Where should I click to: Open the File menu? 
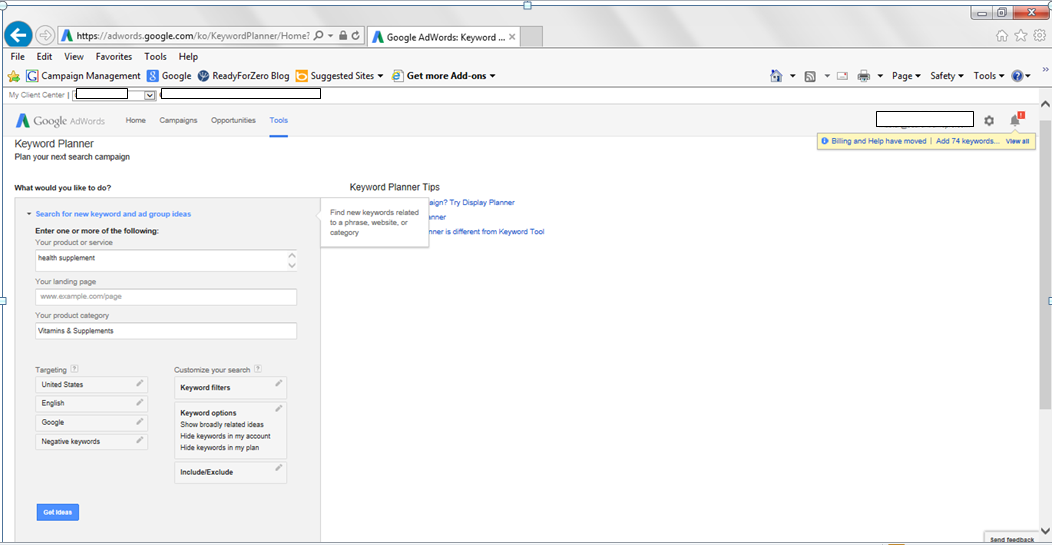[17, 57]
